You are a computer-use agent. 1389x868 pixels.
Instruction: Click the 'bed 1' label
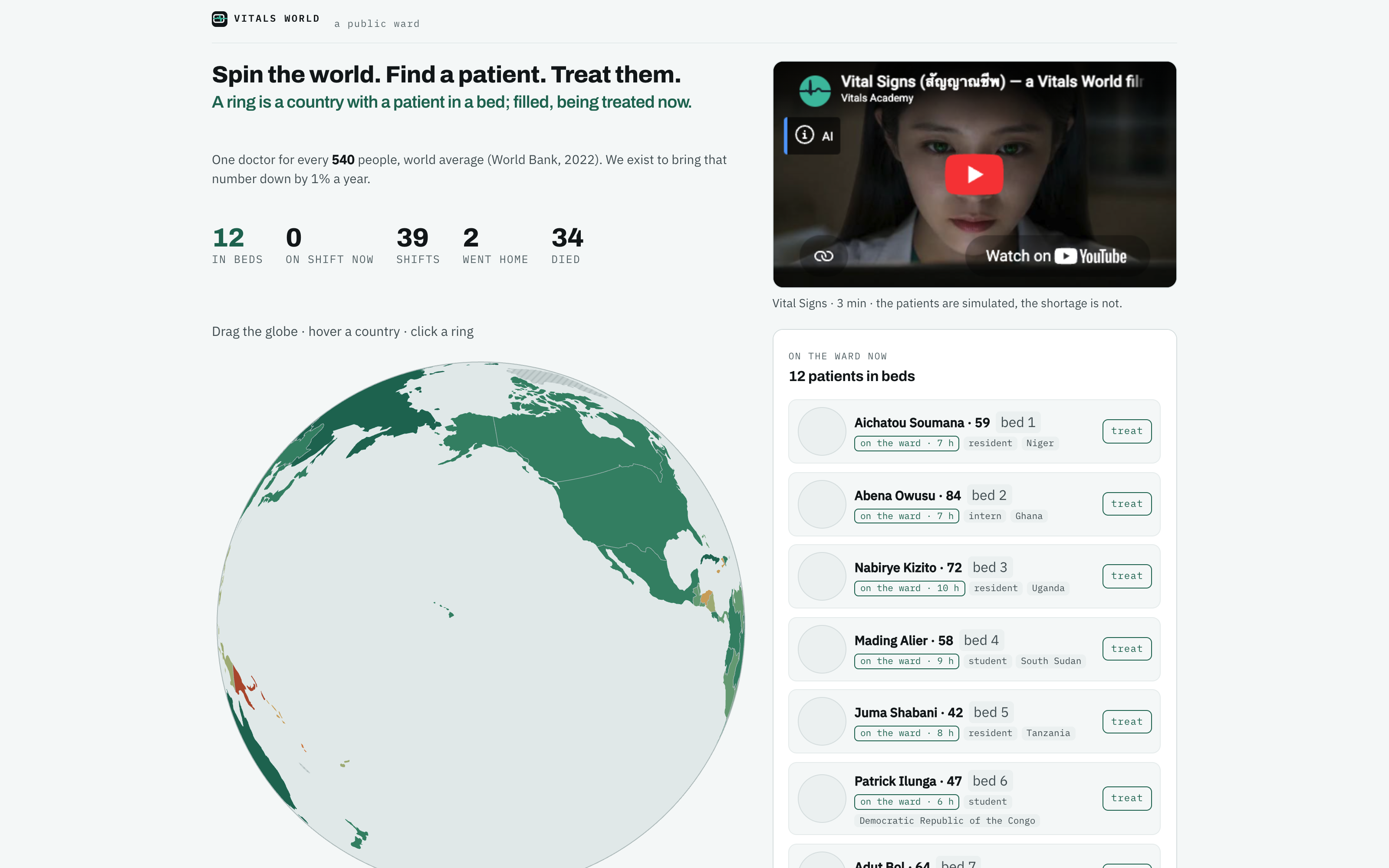1017,423
